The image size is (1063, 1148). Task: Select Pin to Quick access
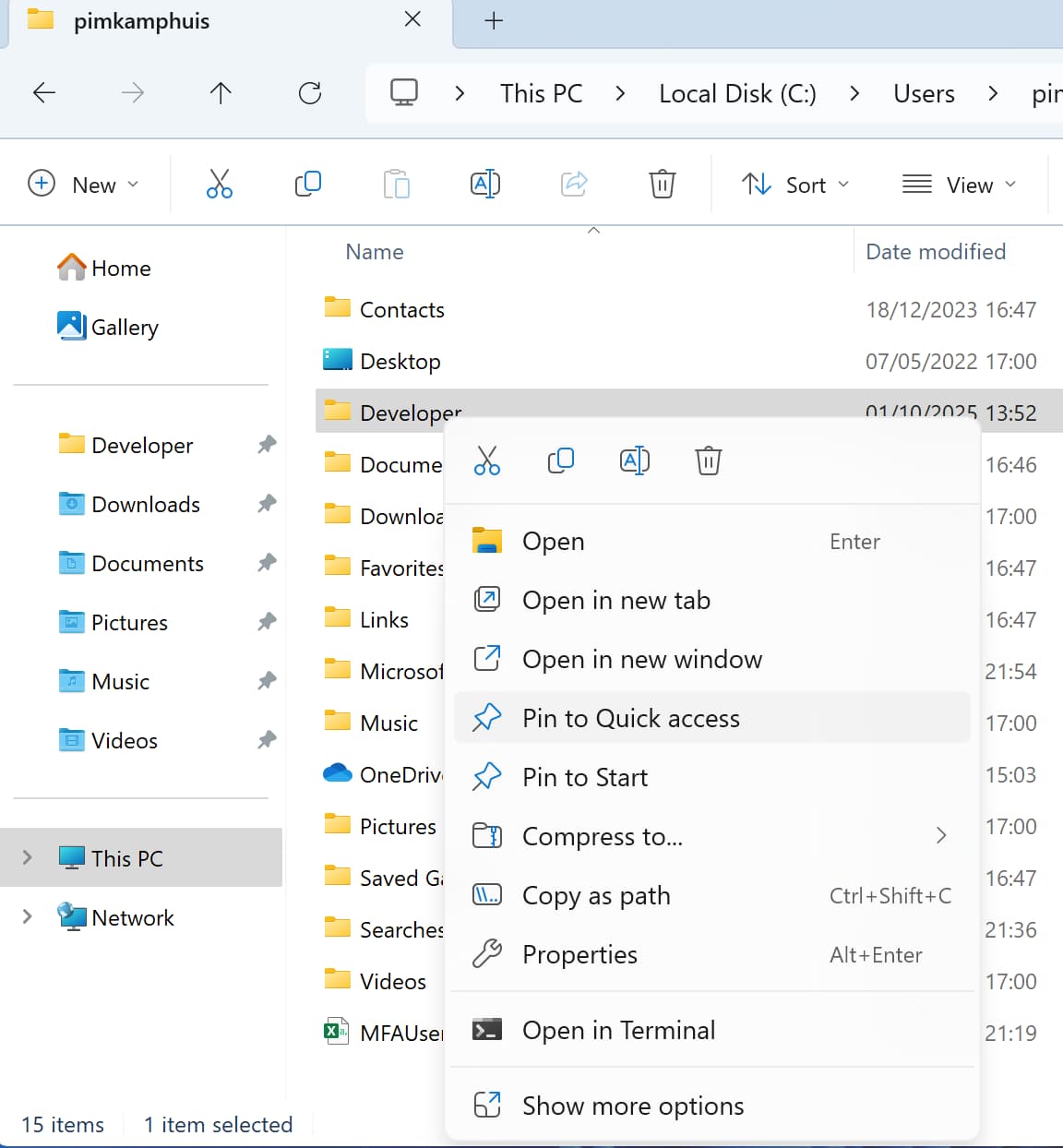630,718
